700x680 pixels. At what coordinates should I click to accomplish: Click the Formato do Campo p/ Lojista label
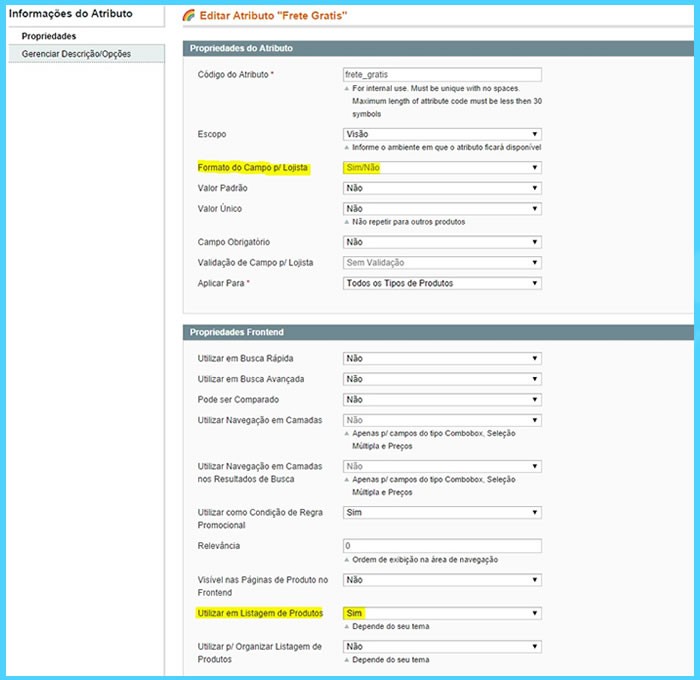(253, 168)
